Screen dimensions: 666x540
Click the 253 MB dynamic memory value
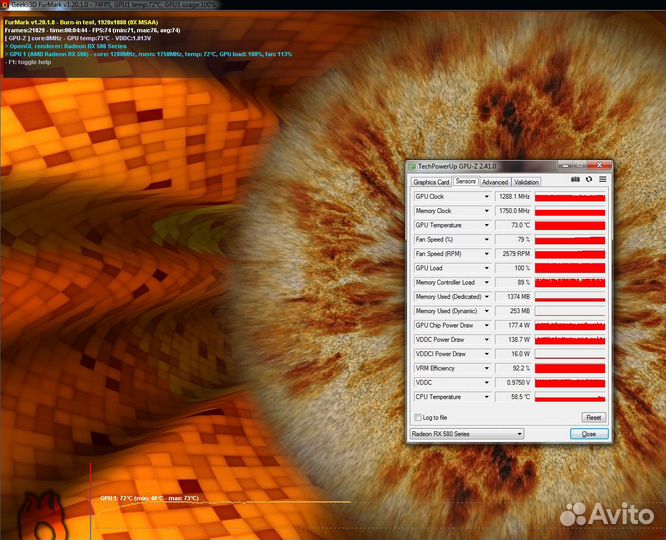[x=513, y=311]
